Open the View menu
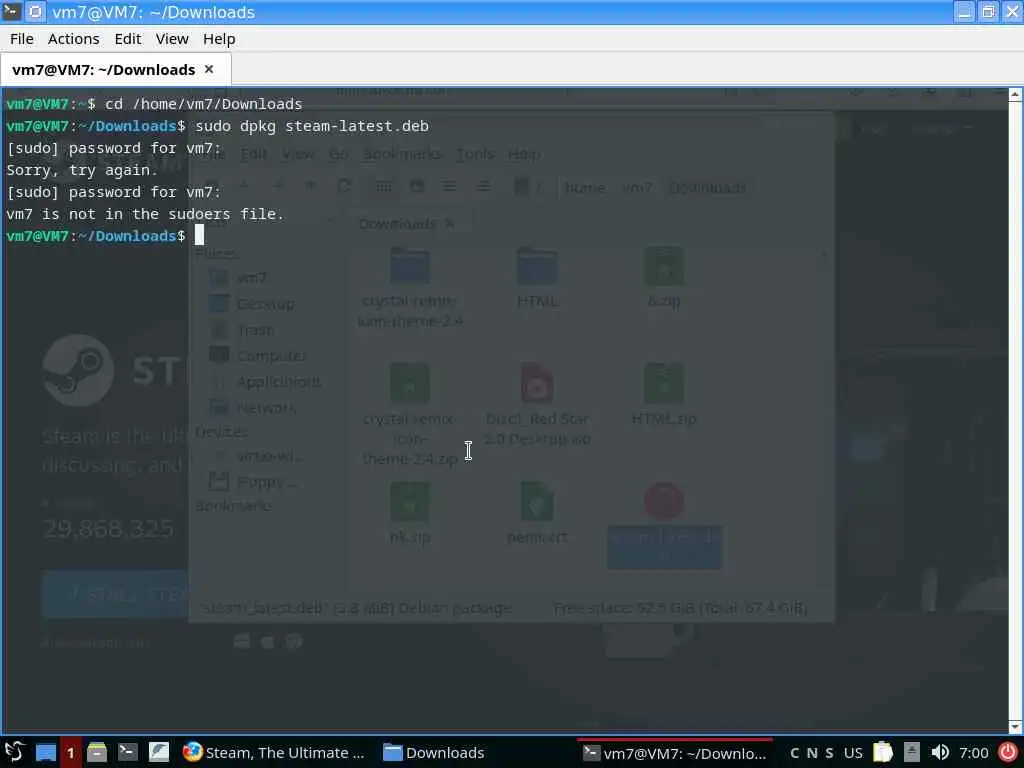The width and height of the screenshot is (1024, 768). 172,39
